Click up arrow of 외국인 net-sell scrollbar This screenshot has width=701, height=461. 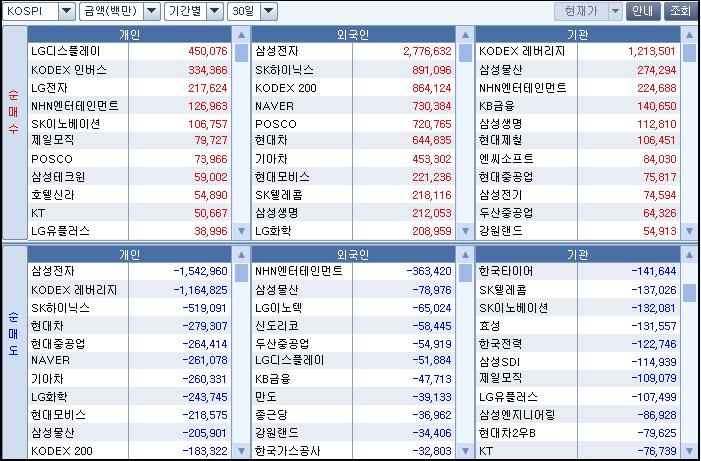tap(465, 255)
